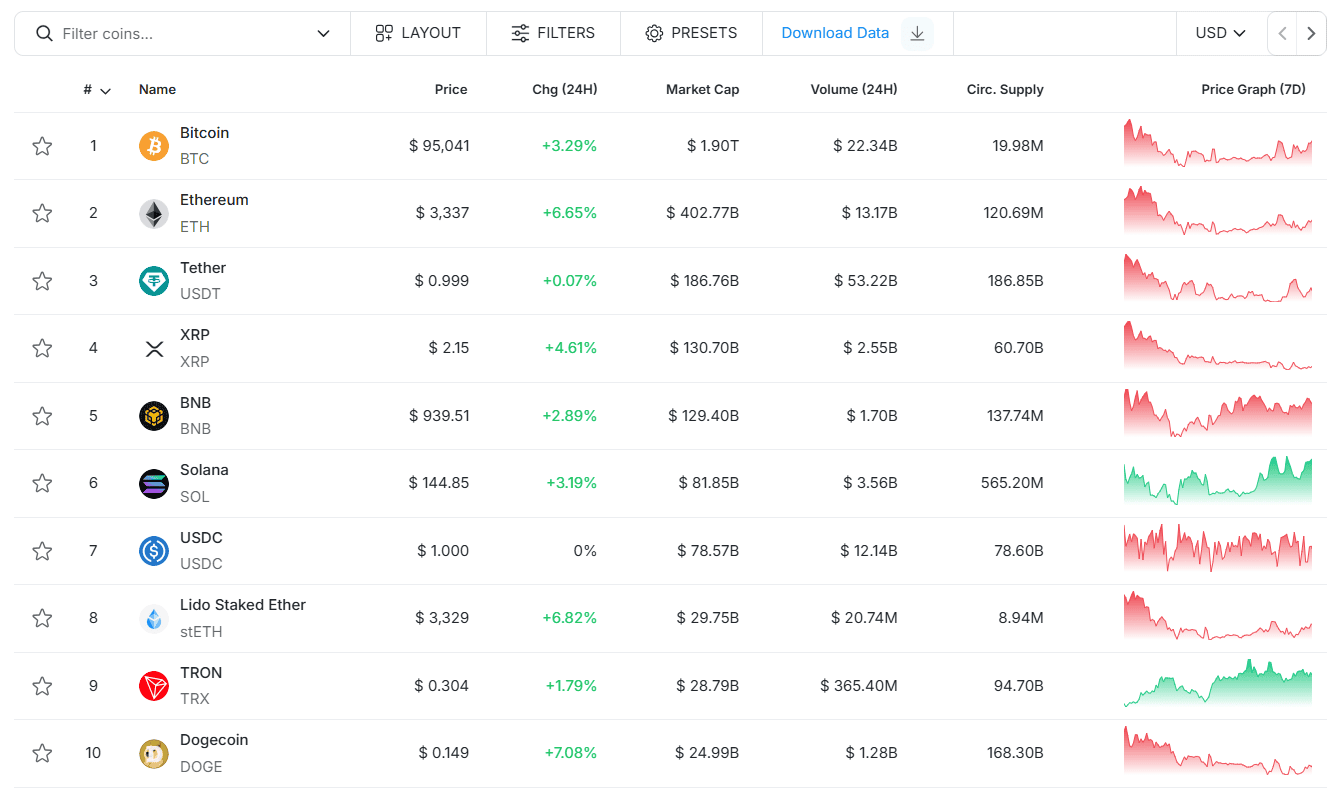View Solana's 7-day price graph

(x=1217, y=482)
